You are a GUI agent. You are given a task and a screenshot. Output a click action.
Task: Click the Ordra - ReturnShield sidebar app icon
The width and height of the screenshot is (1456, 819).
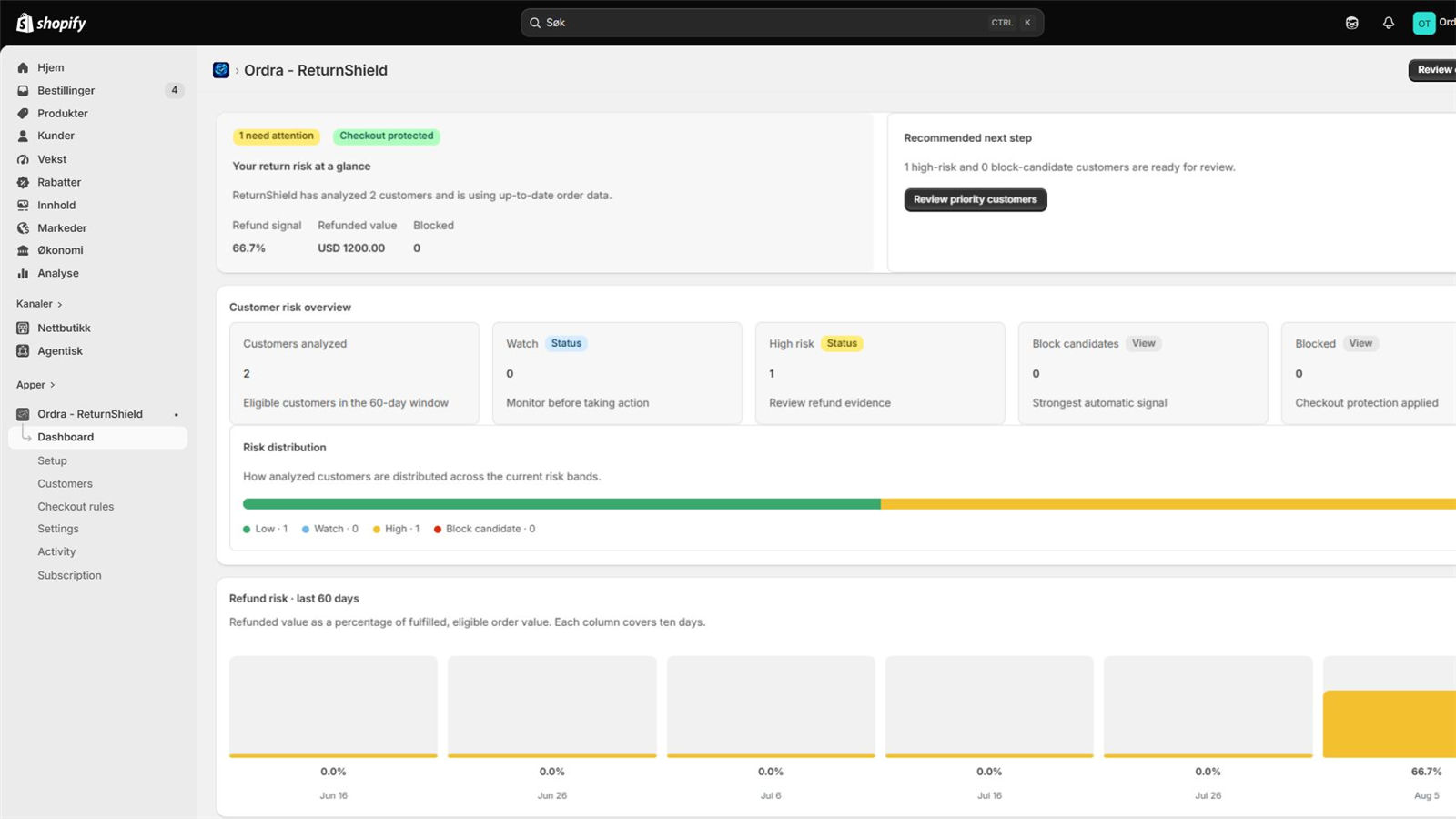(x=23, y=414)
